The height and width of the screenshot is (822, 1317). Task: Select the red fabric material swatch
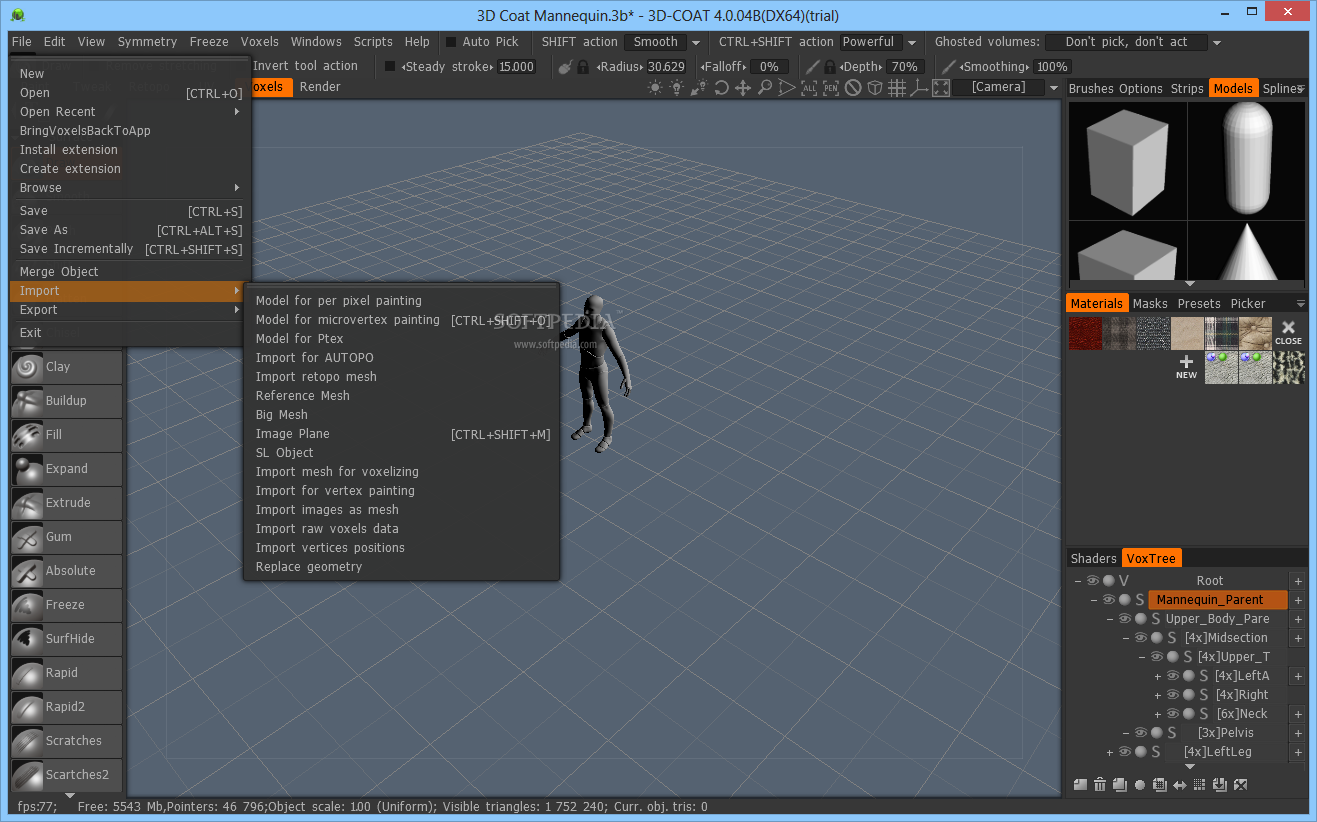pos(1085,333)
